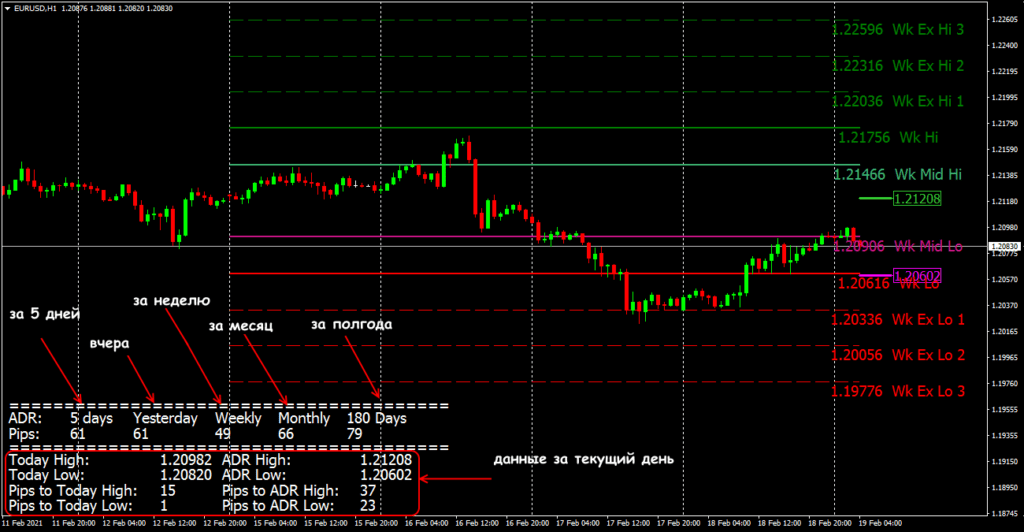
Task: Click the Wk Ex Lo 2 level label
Action: click(897, 355)
